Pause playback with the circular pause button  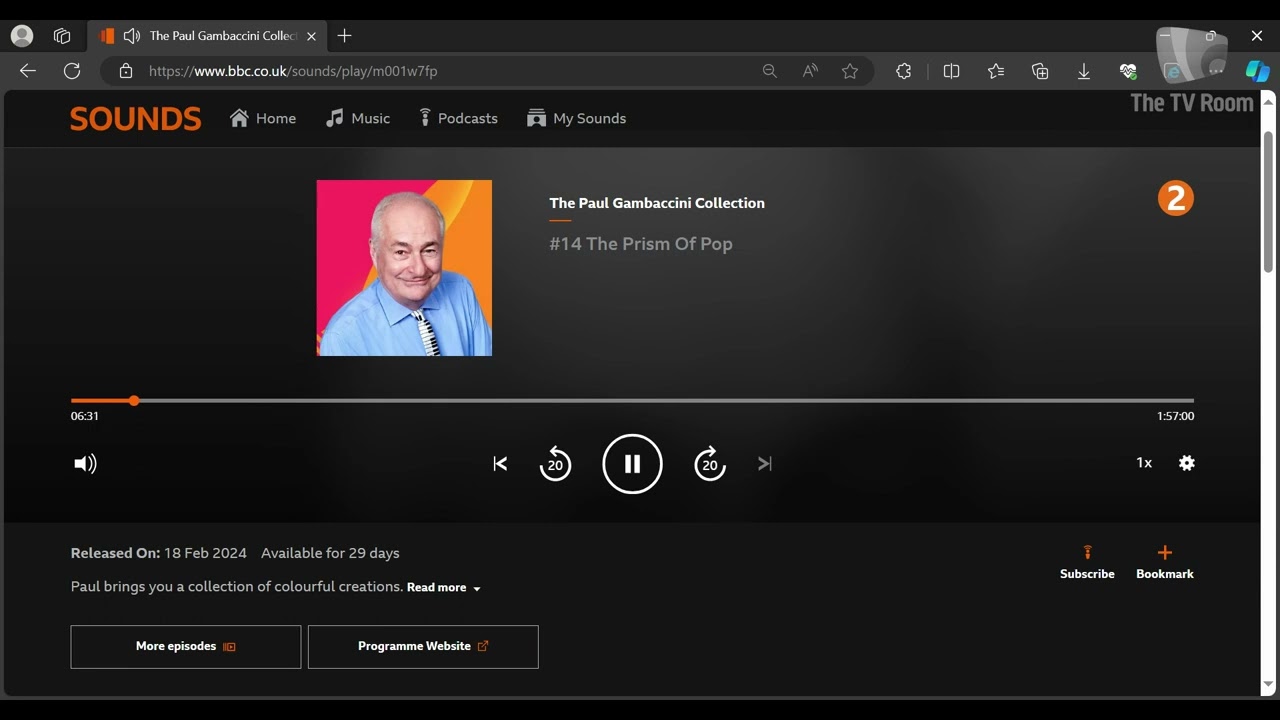click(632, 463)
